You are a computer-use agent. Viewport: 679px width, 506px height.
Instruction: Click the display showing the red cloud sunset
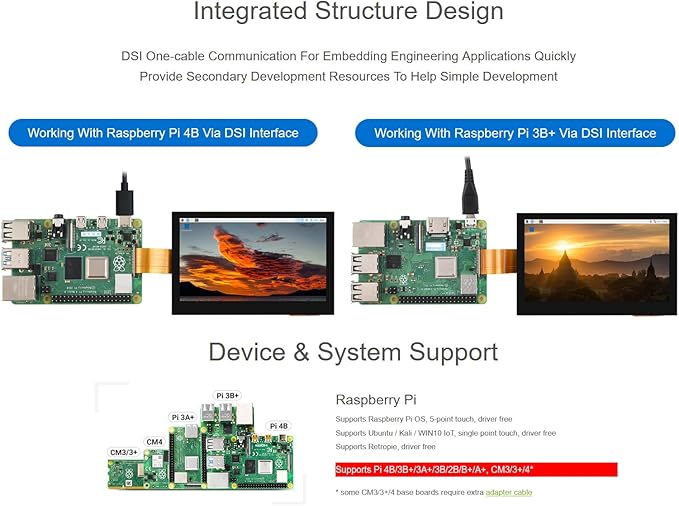(x=253, y=263)
